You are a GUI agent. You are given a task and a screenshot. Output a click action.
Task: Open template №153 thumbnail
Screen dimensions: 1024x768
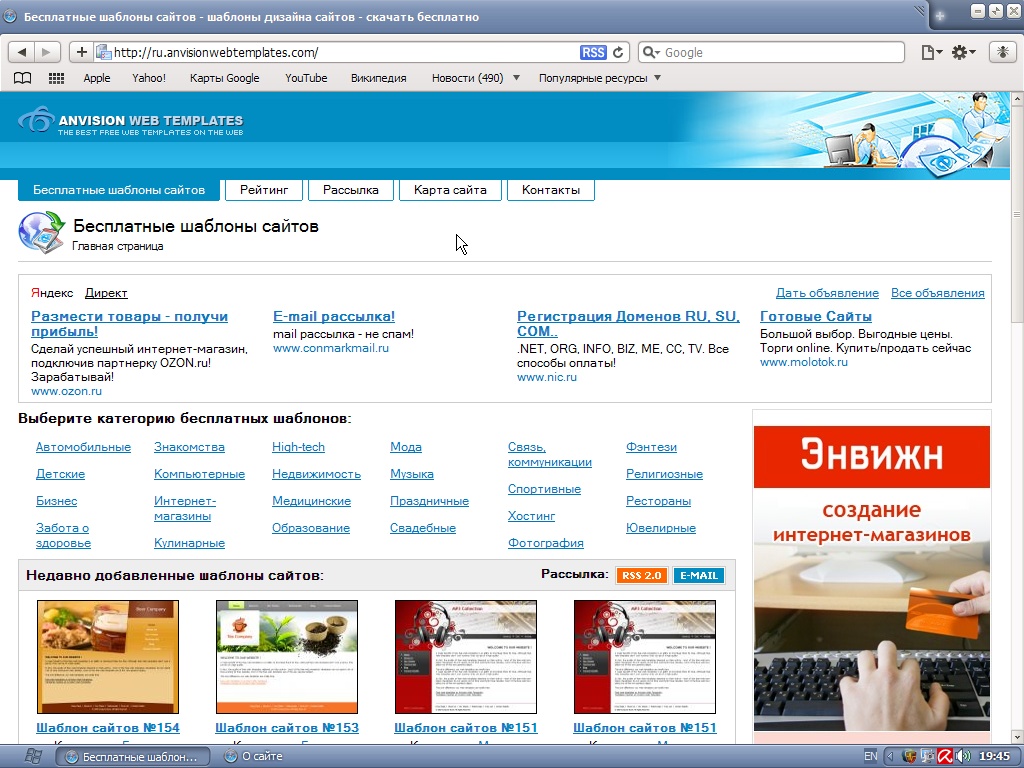[287, 657]
